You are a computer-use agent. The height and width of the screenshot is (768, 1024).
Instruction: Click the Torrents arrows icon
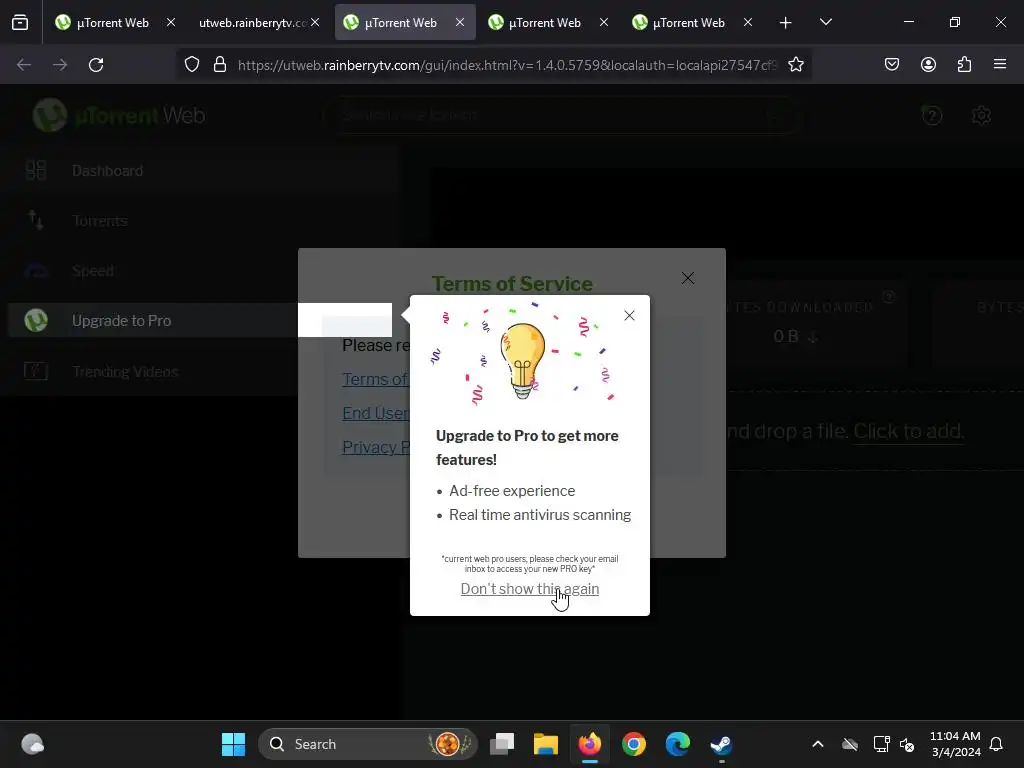click(36, 221)
